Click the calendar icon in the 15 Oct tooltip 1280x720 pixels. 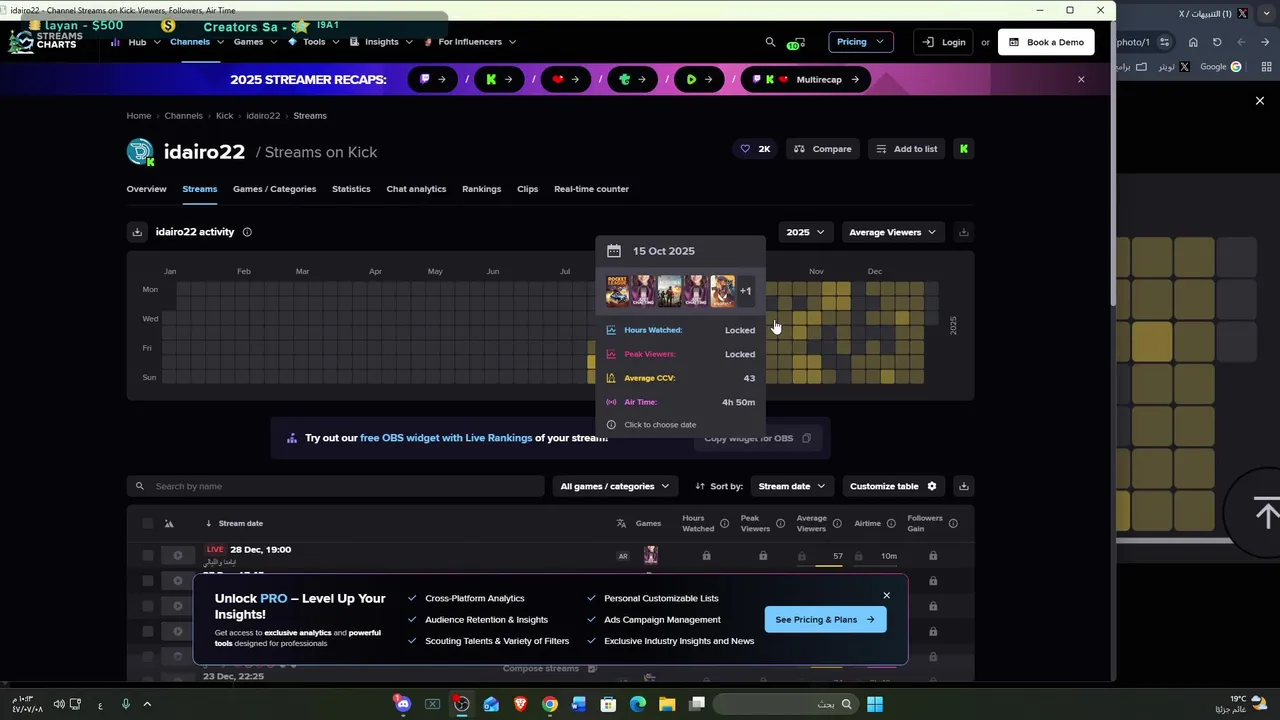tap(614, 251)
